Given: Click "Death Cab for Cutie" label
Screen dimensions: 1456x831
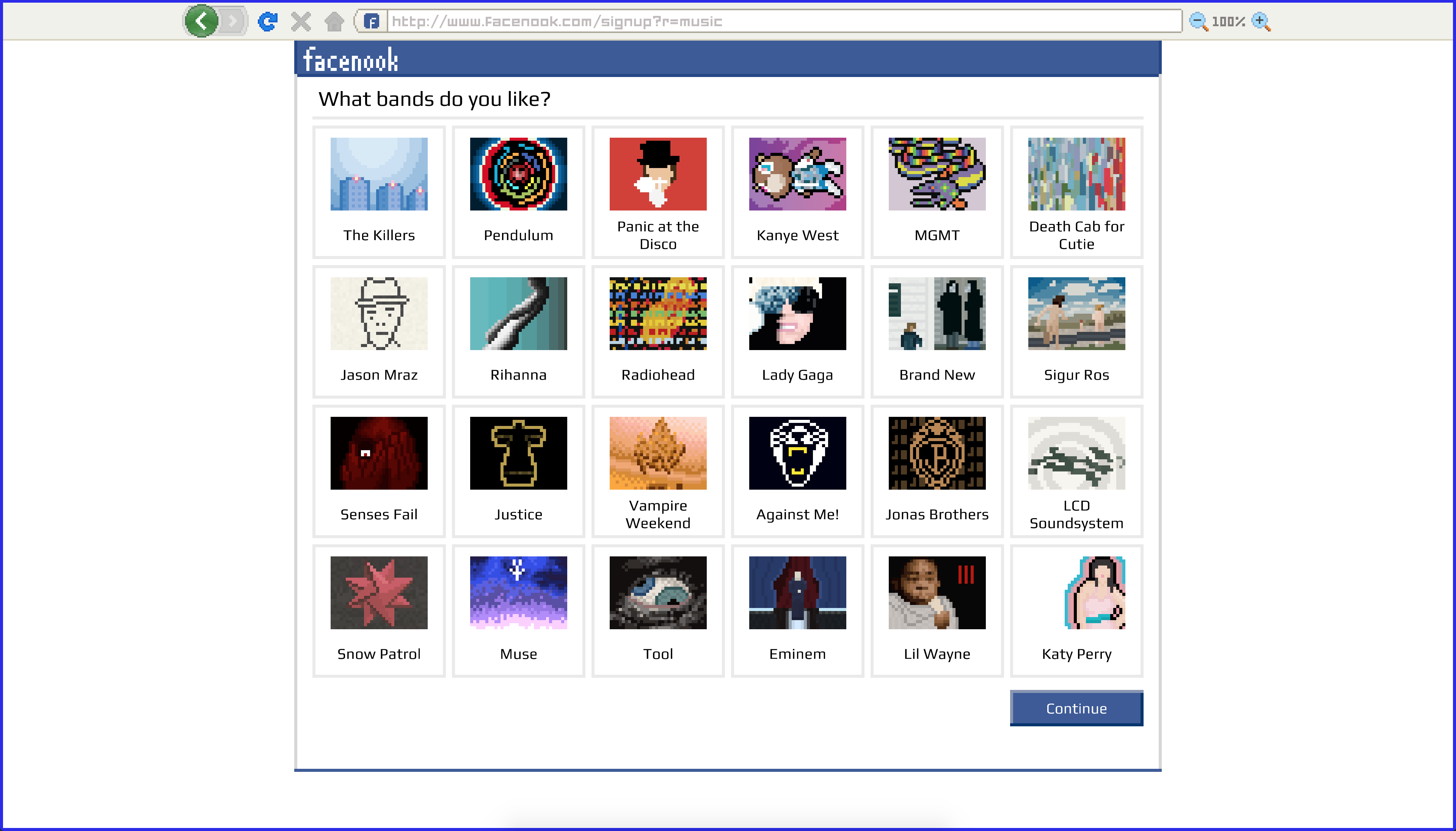Looking at the screenshot, I should click(x=1076, y=235).
